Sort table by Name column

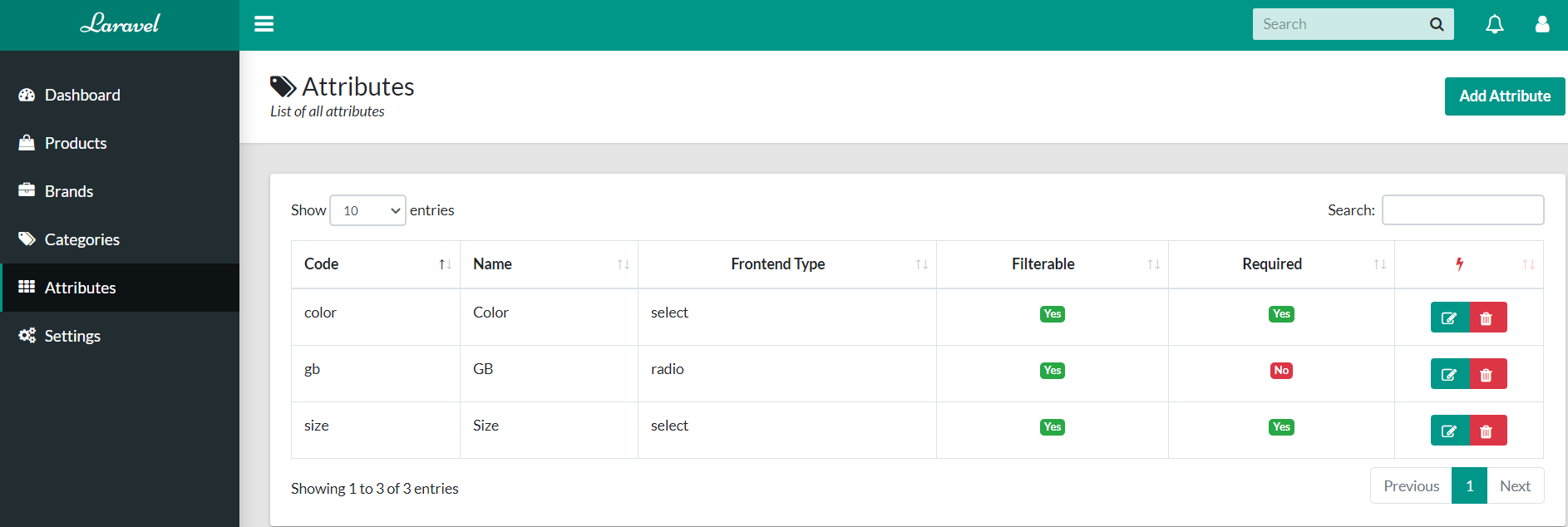[x=549, y=264]
